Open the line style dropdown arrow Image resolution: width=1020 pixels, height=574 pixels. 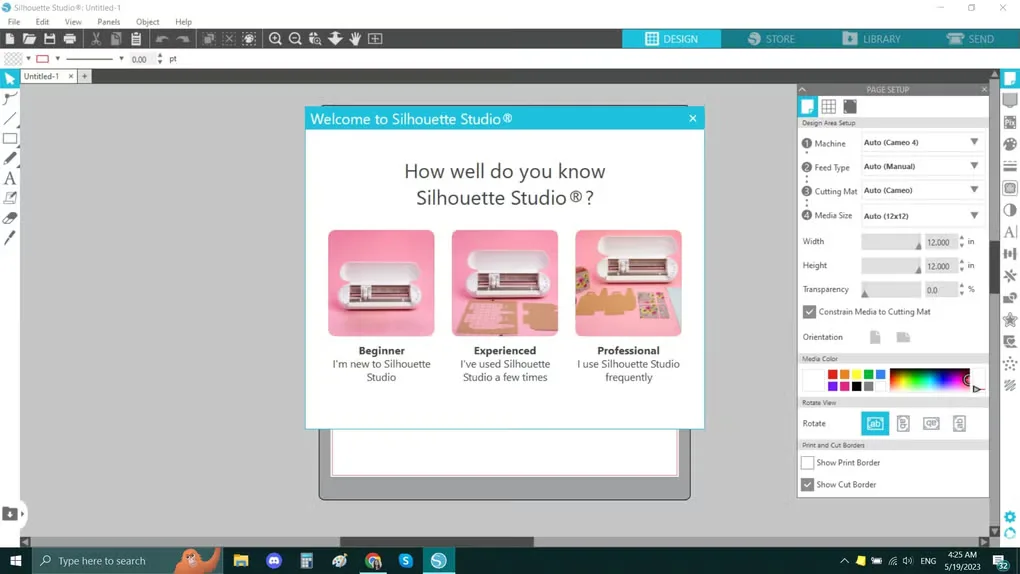pos(121,59)
